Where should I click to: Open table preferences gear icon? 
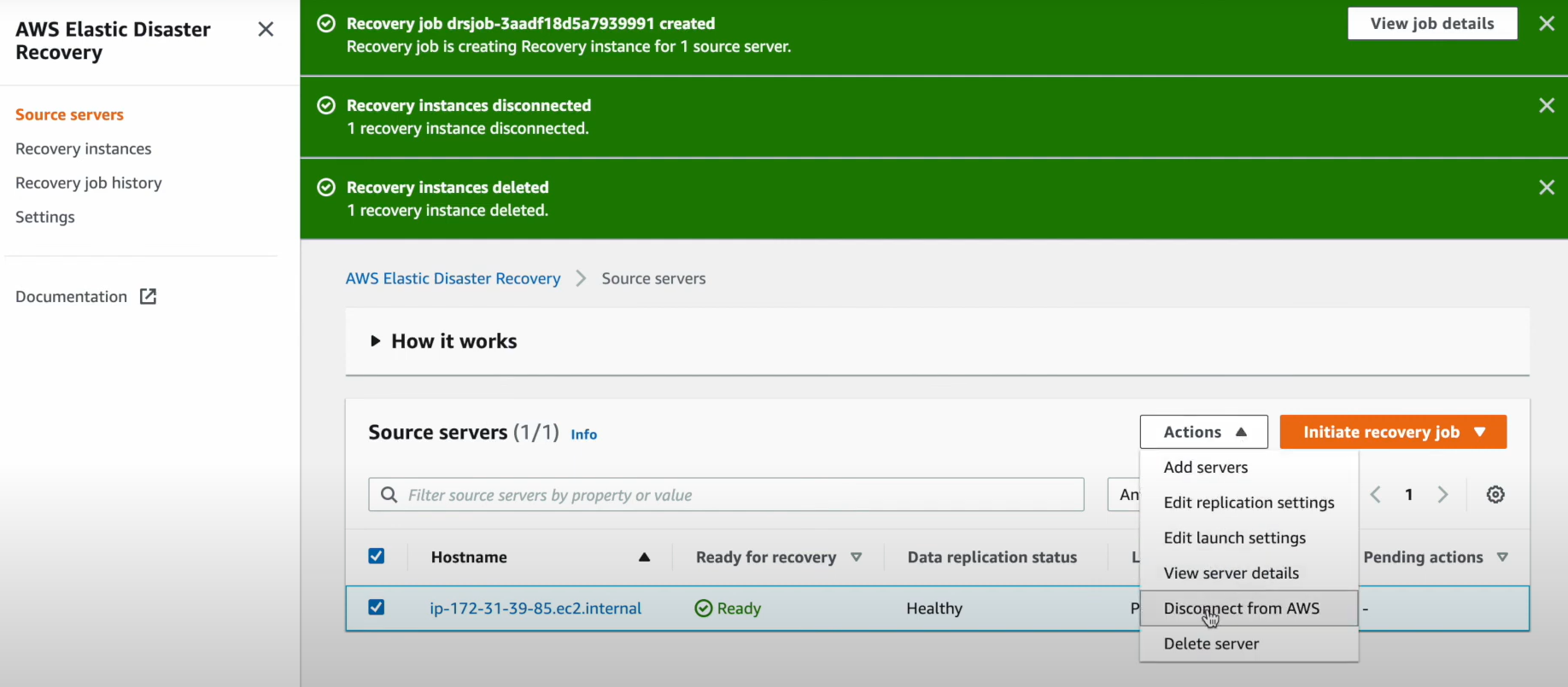(1495, 494)
